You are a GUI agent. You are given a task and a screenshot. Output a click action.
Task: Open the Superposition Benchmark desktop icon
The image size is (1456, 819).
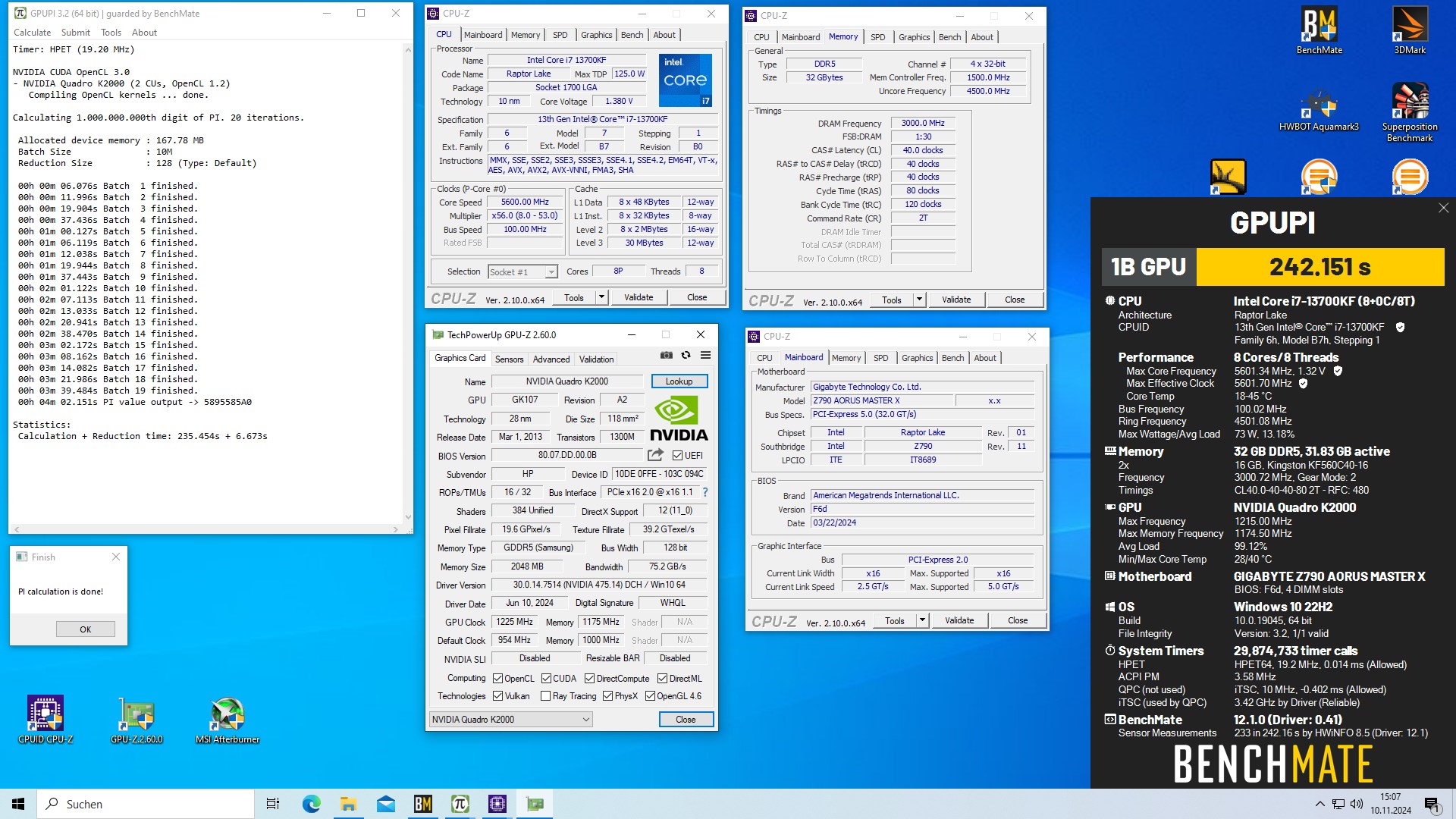coord(1410,112)
